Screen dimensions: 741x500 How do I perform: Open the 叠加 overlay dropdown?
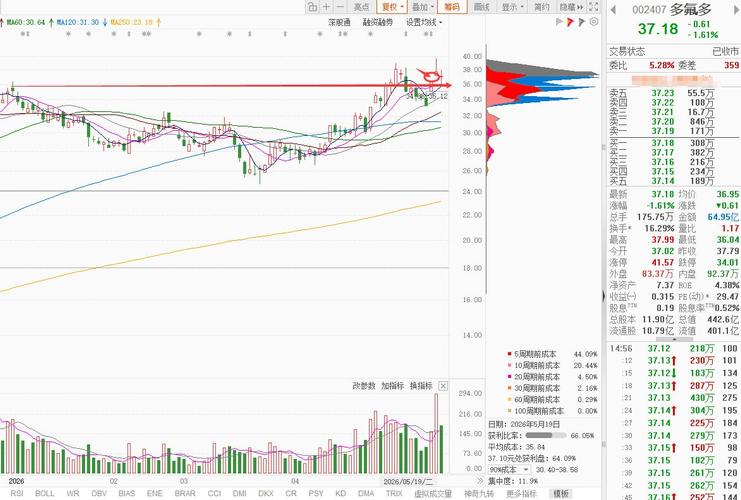tap(422, 7)
